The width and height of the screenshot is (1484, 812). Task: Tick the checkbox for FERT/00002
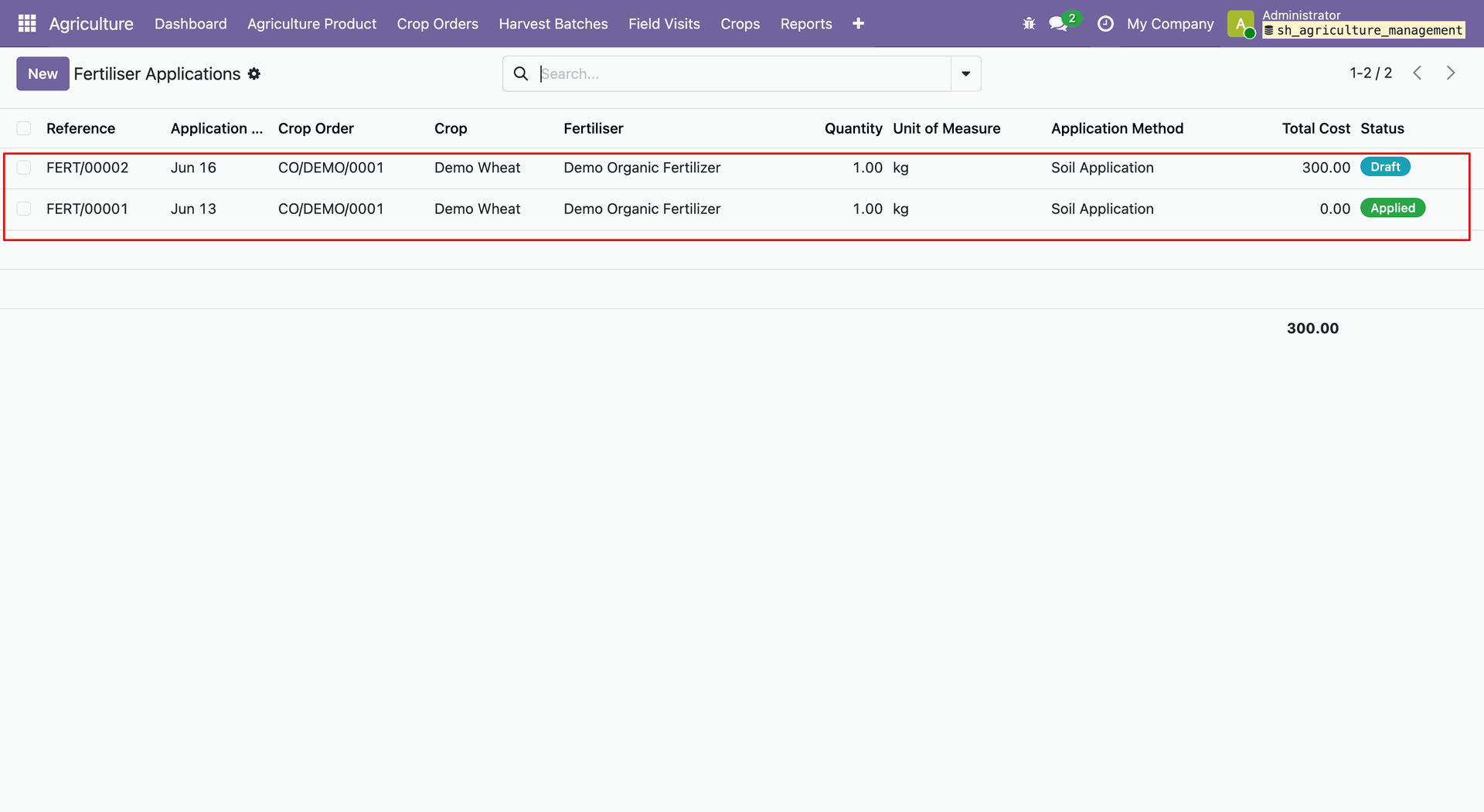(x=24, y=168)
